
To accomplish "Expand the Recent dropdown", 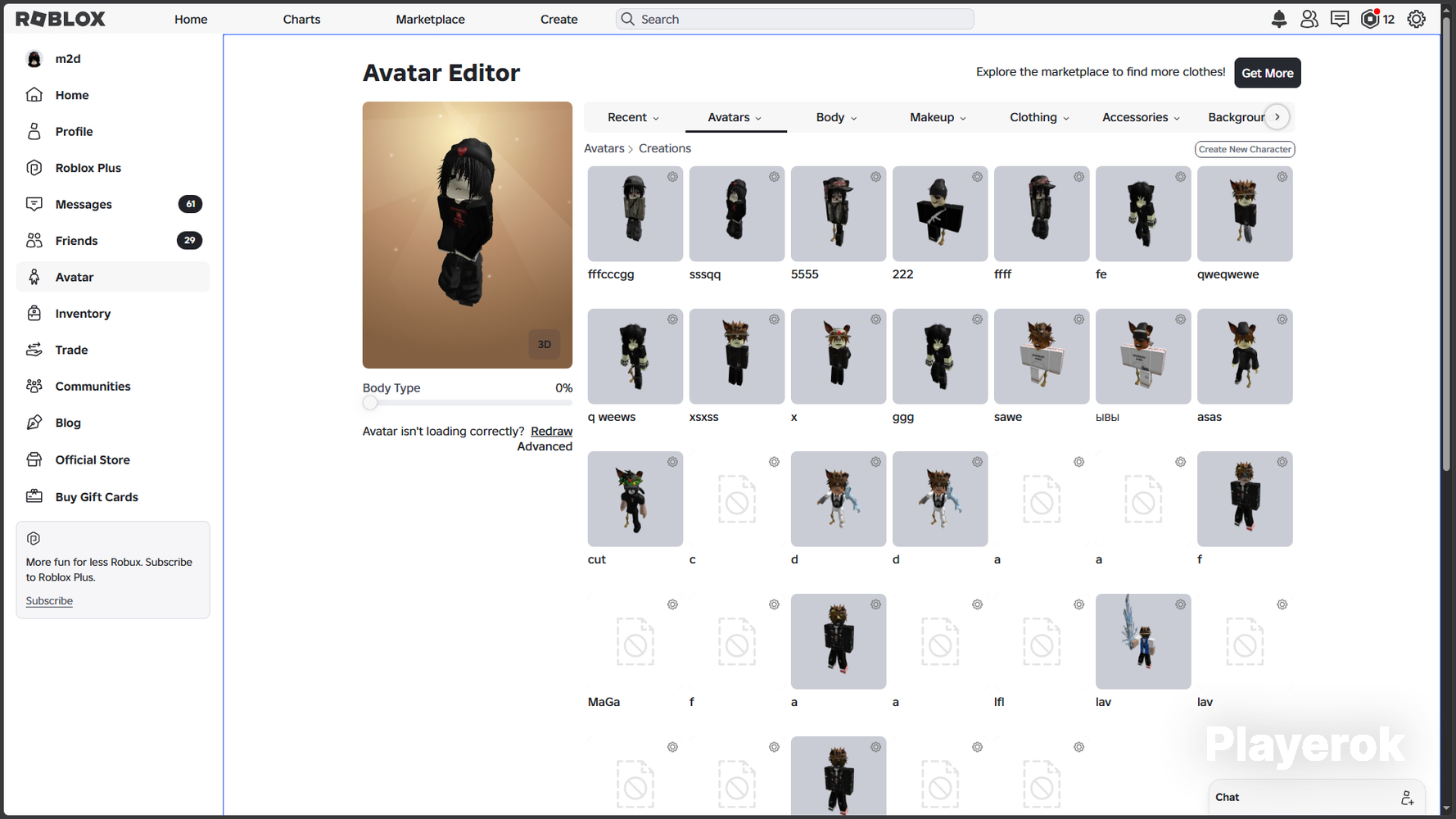I will pyautogui.click(x=633, y=117).
